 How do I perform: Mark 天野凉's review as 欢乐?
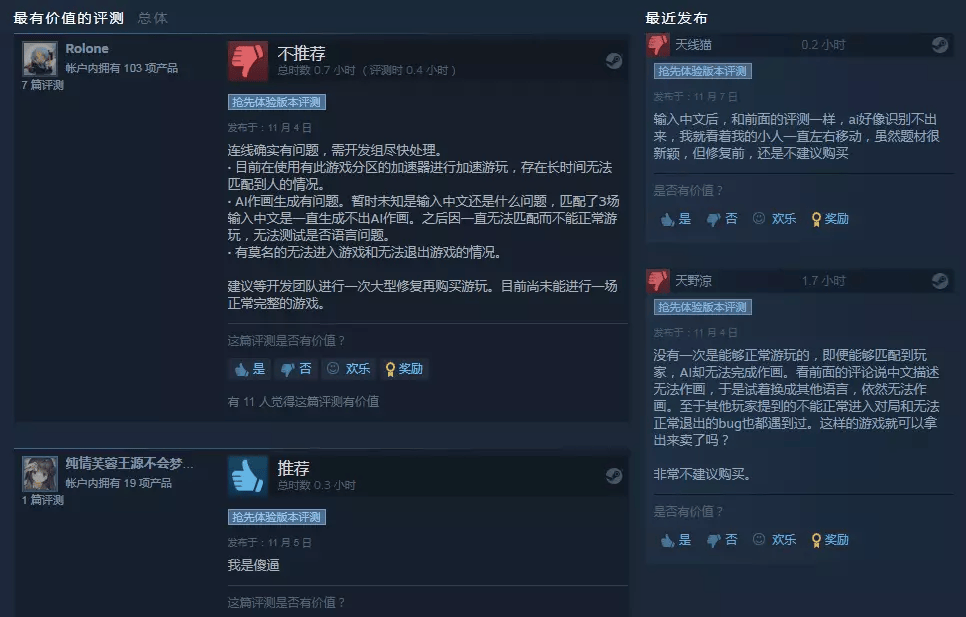[x=775, y=540]
